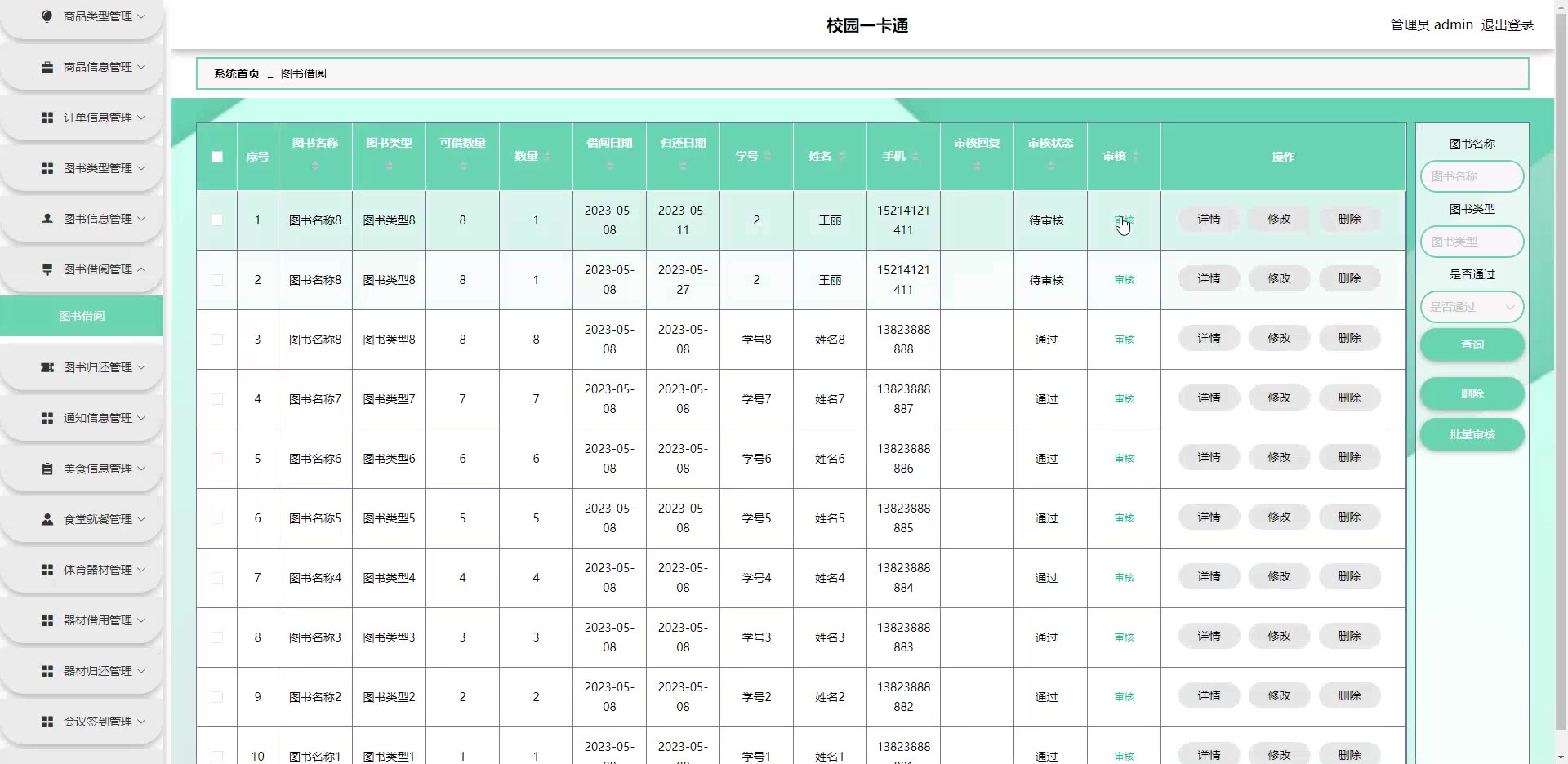Click the 查询 search button

pos(1472,344)
